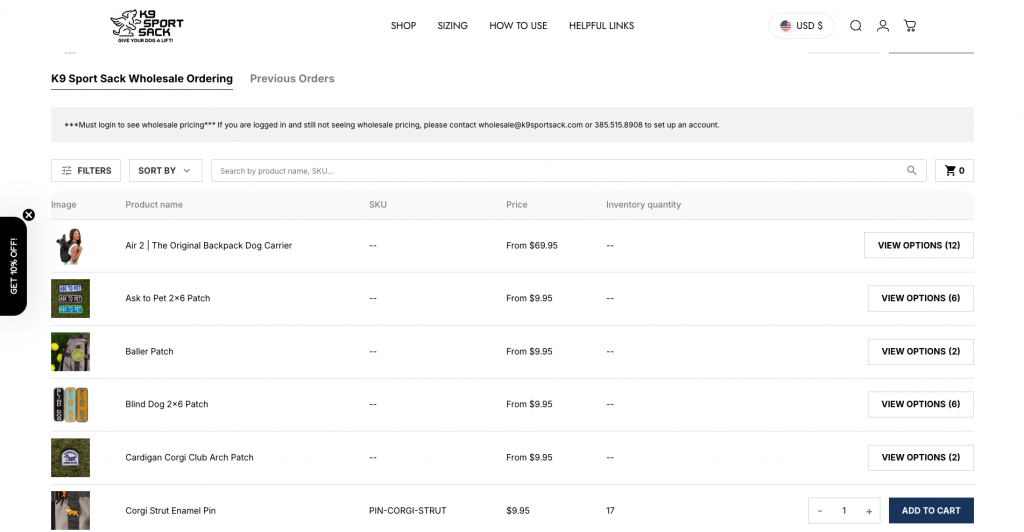Select the Baller Patch thumbnail image
This screenshot has width=1024, height=532.
point(70,351)
